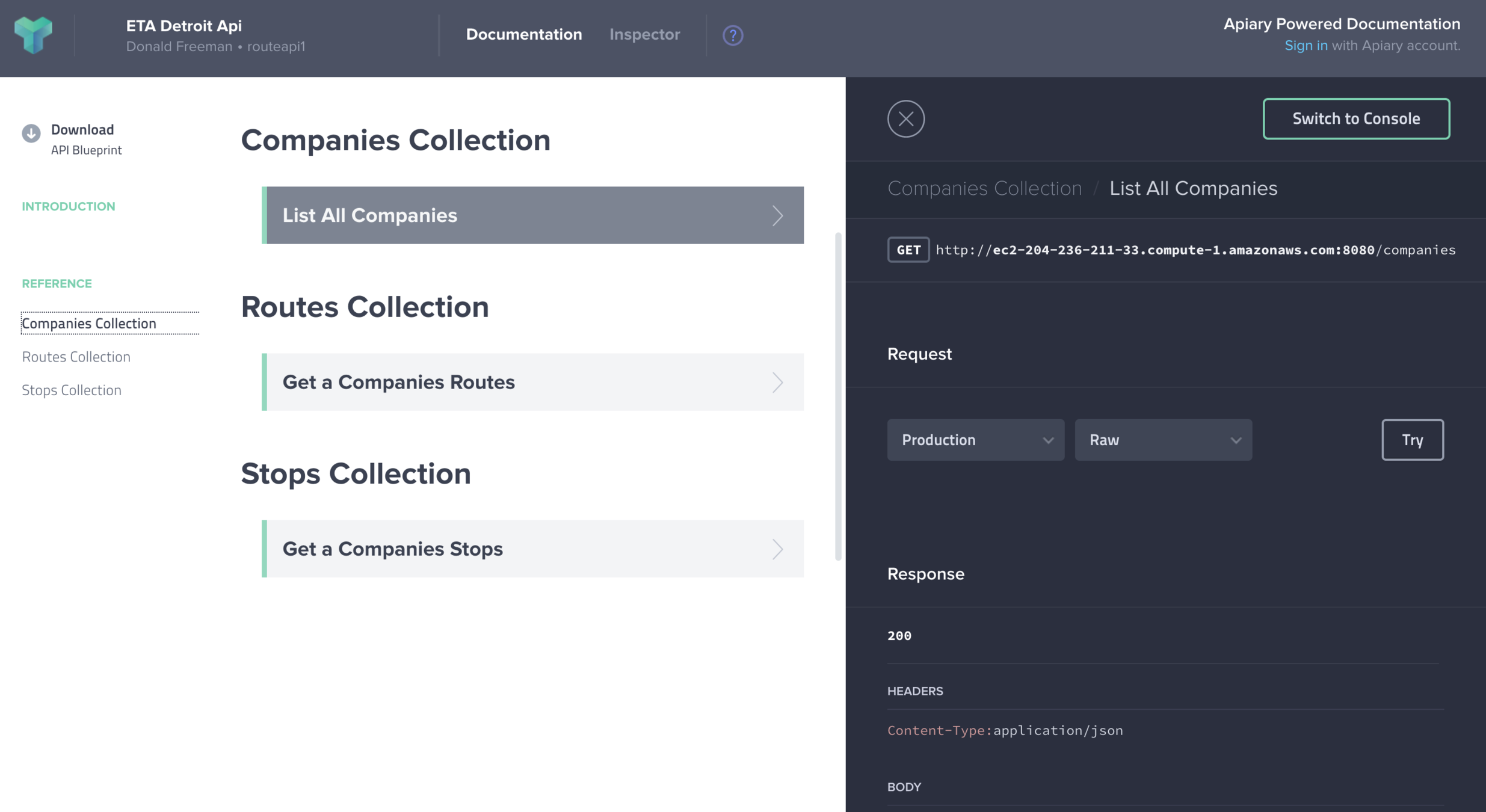Click the Apiary logo icon
The image size is (1486, 812).
[x=34, y=35]
